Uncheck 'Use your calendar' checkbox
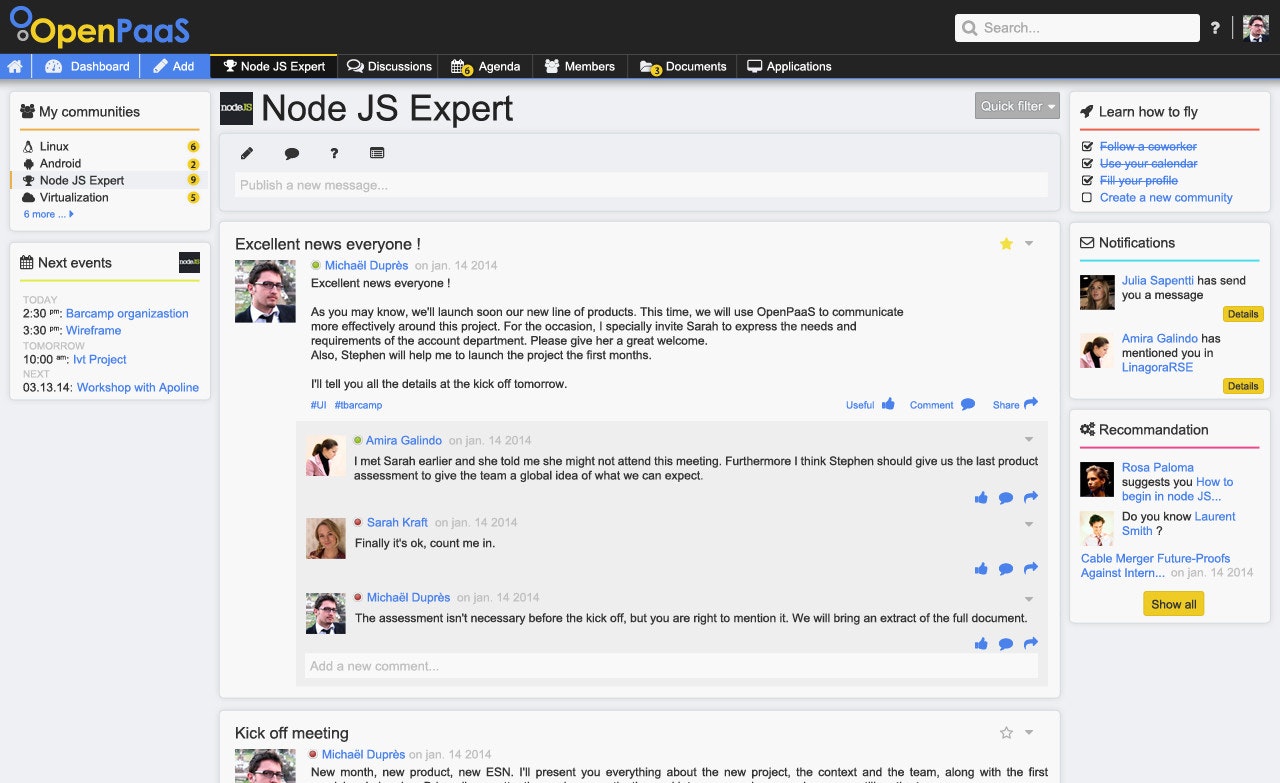This screenshot has height=783, width=1280. (x=1087, y=163)
